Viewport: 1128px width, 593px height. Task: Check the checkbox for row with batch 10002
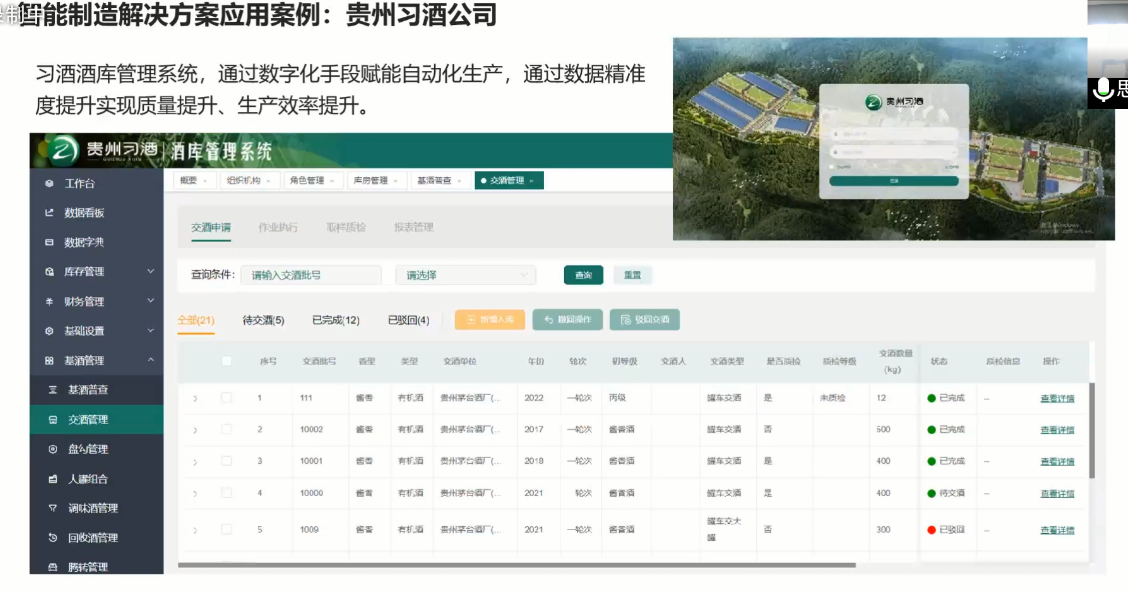click(x=227, y=430)
